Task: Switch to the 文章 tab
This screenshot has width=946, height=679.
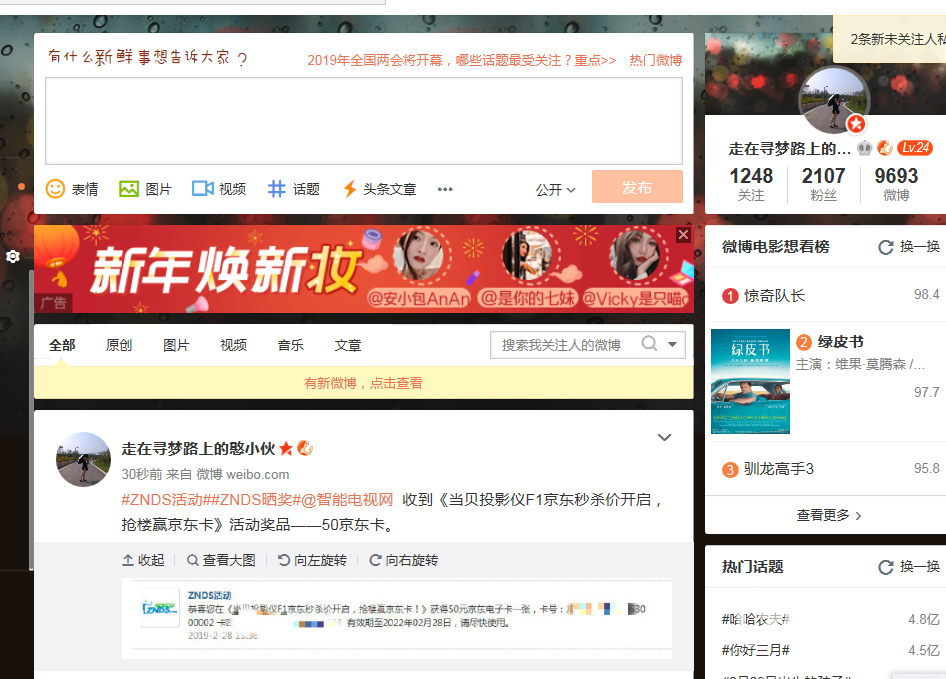Action: 348,345
